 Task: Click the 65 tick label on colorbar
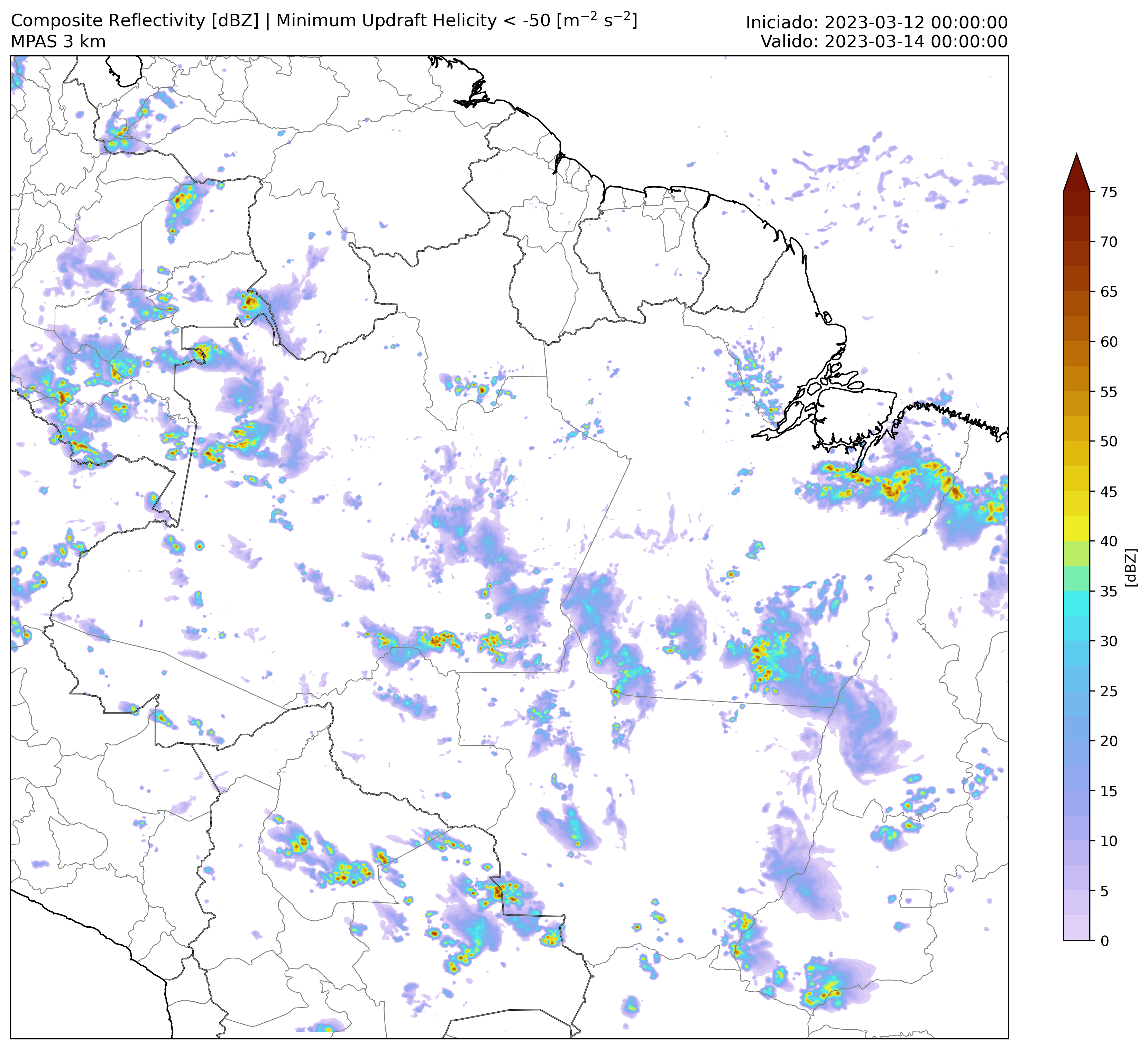[x=1109, y=292]
